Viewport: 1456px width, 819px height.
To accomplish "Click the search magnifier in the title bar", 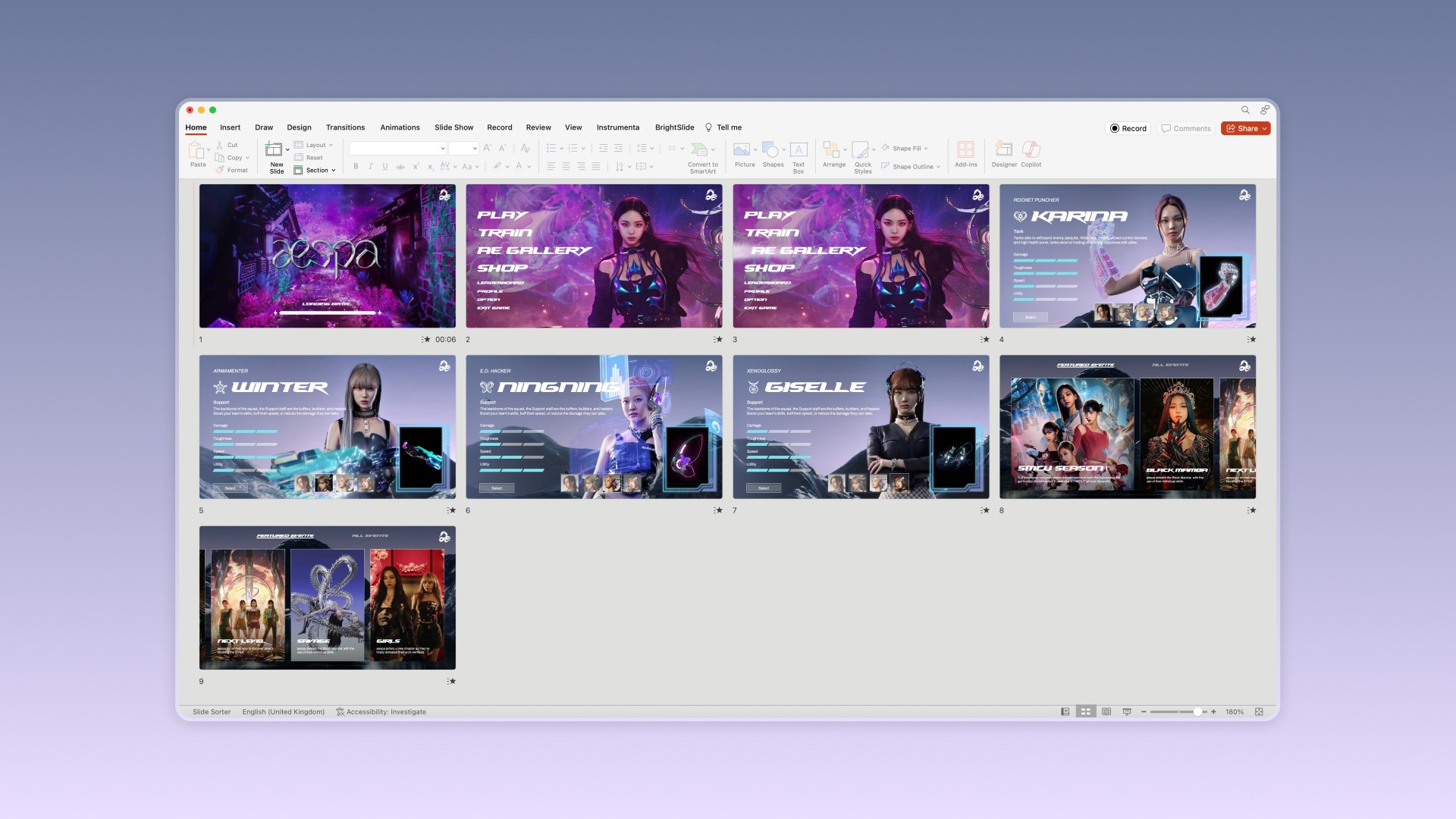I will [x=1245, y=110].
